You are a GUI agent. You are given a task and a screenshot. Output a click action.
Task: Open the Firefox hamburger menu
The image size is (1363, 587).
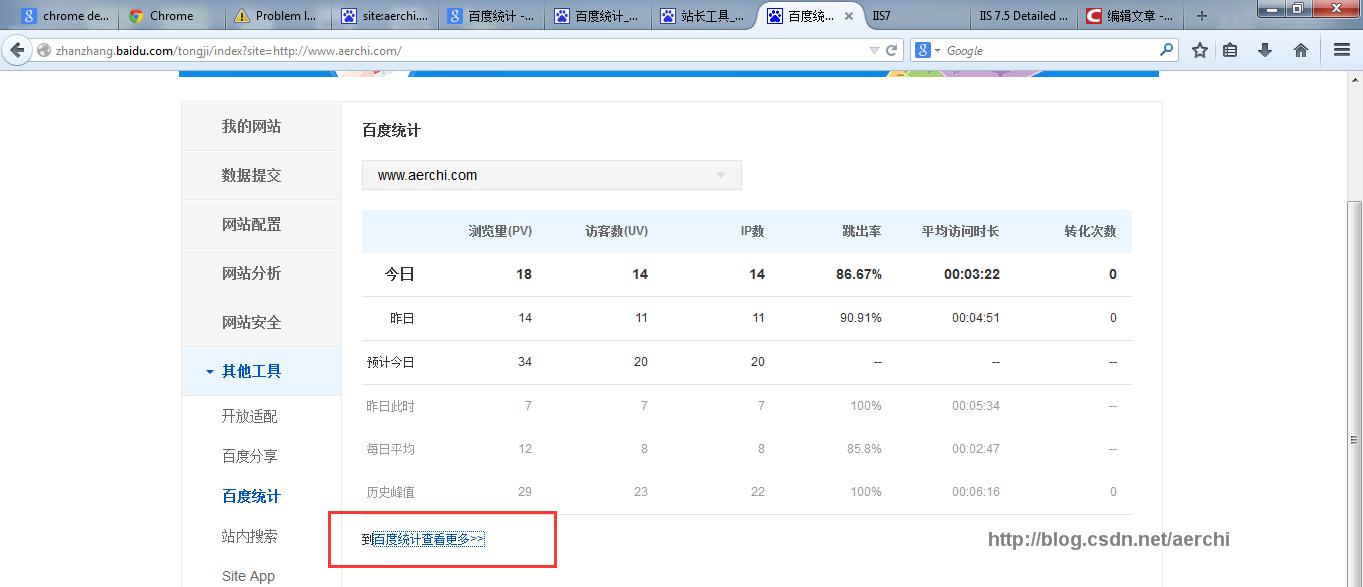1342,50
